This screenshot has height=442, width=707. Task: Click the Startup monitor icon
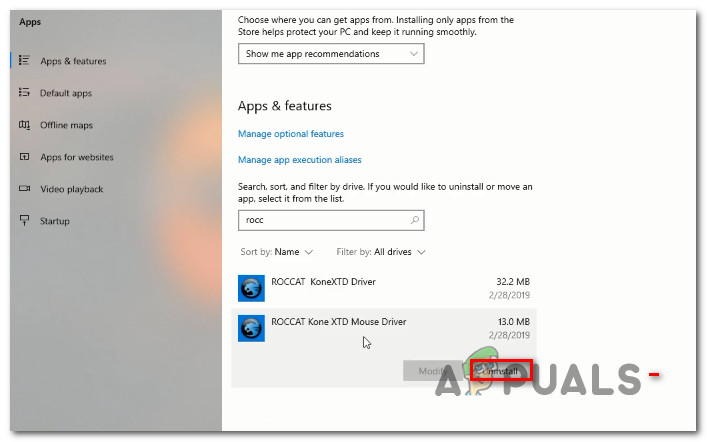24,220
